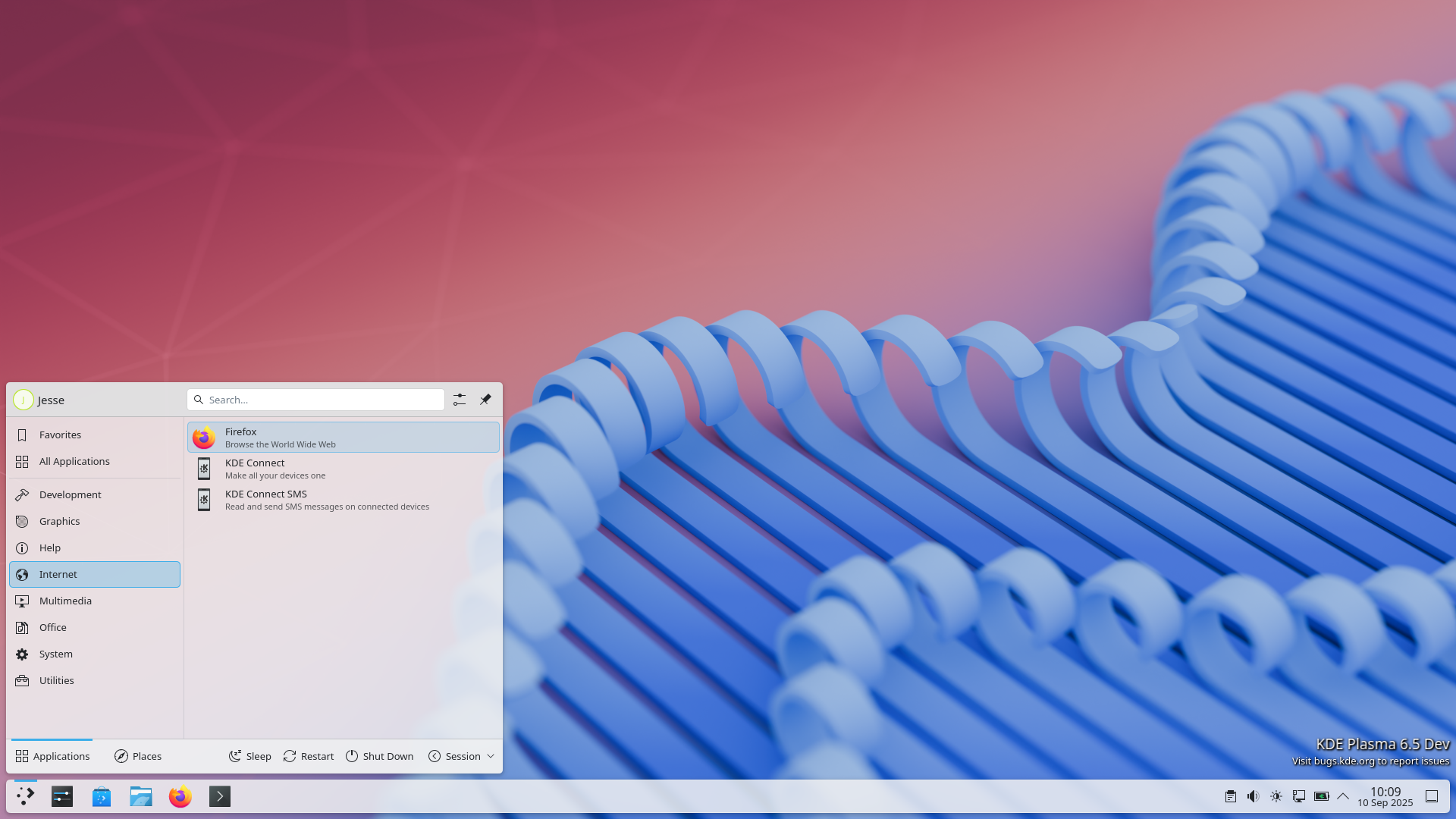Open the Office category
The height and width of the screenshot is (819, 1456).
pos(95,627)
